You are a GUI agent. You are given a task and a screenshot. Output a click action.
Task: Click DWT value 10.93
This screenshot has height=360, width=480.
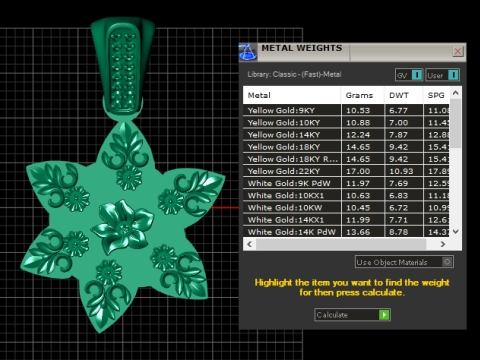[x=401, y=171]
